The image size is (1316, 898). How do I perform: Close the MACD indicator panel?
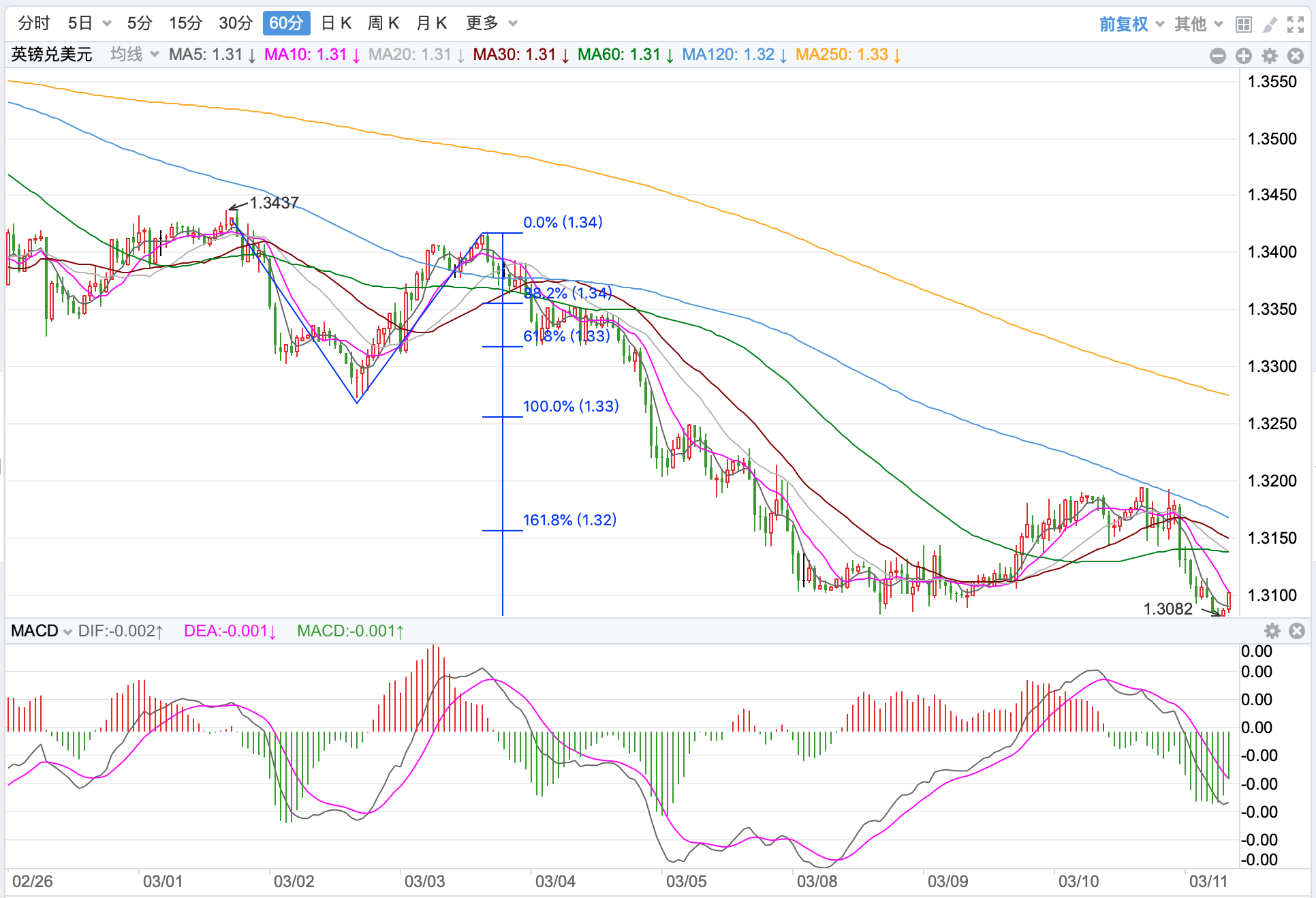click(x=1297, y=631)
